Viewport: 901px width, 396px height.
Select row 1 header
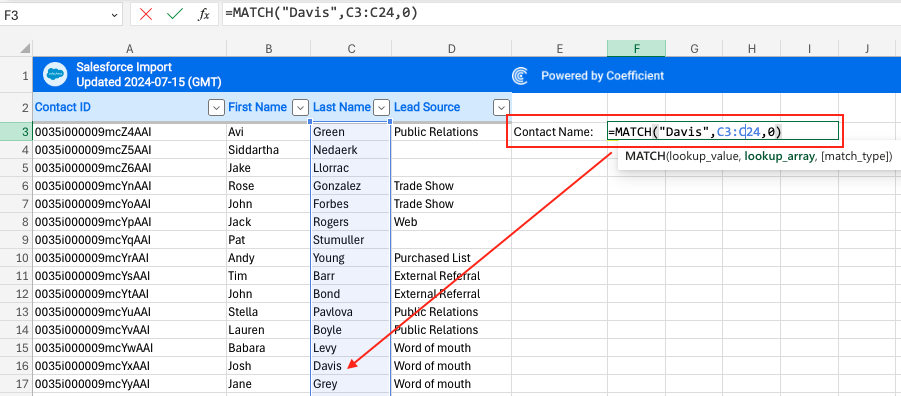pos(16,75)
